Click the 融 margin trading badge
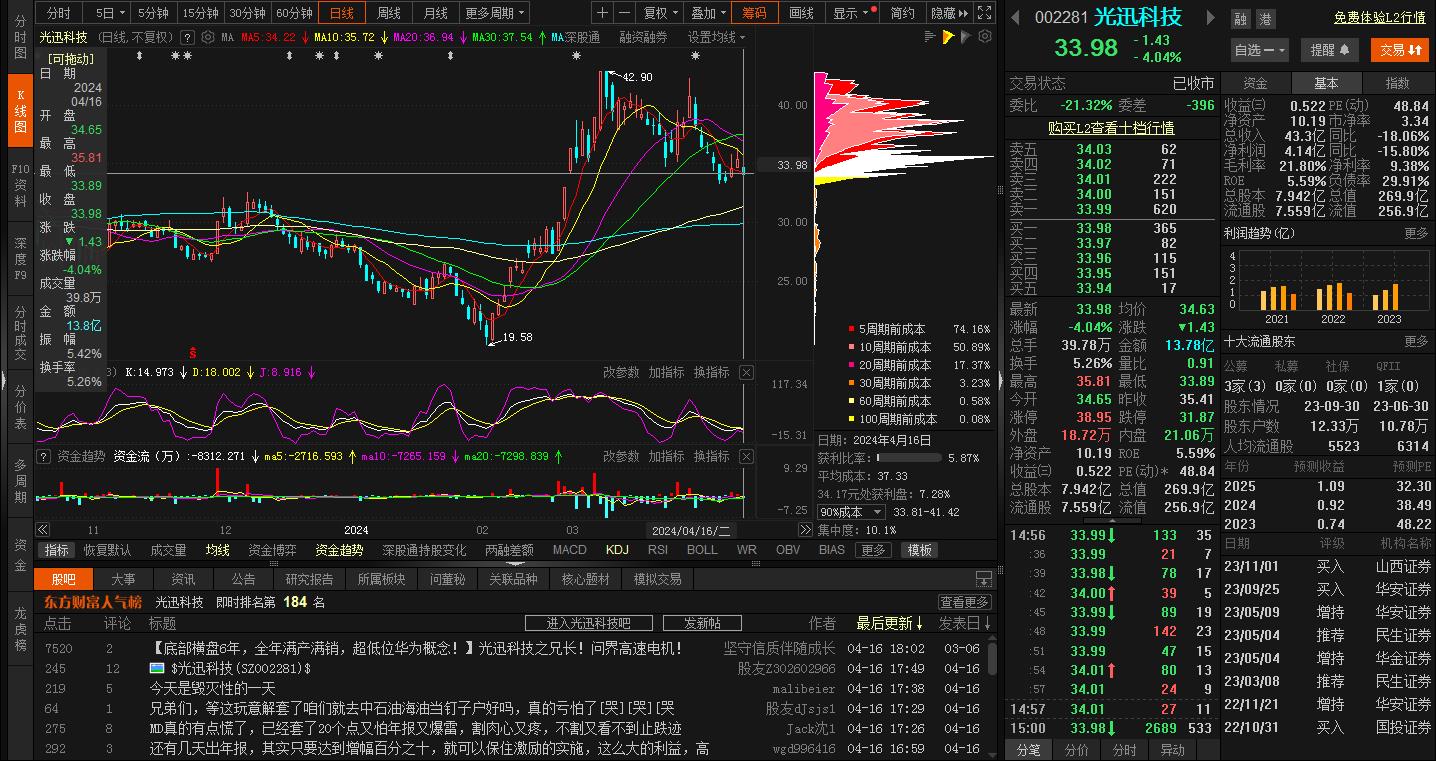This screenshot has width=1436, height=761. [1240, 18]
